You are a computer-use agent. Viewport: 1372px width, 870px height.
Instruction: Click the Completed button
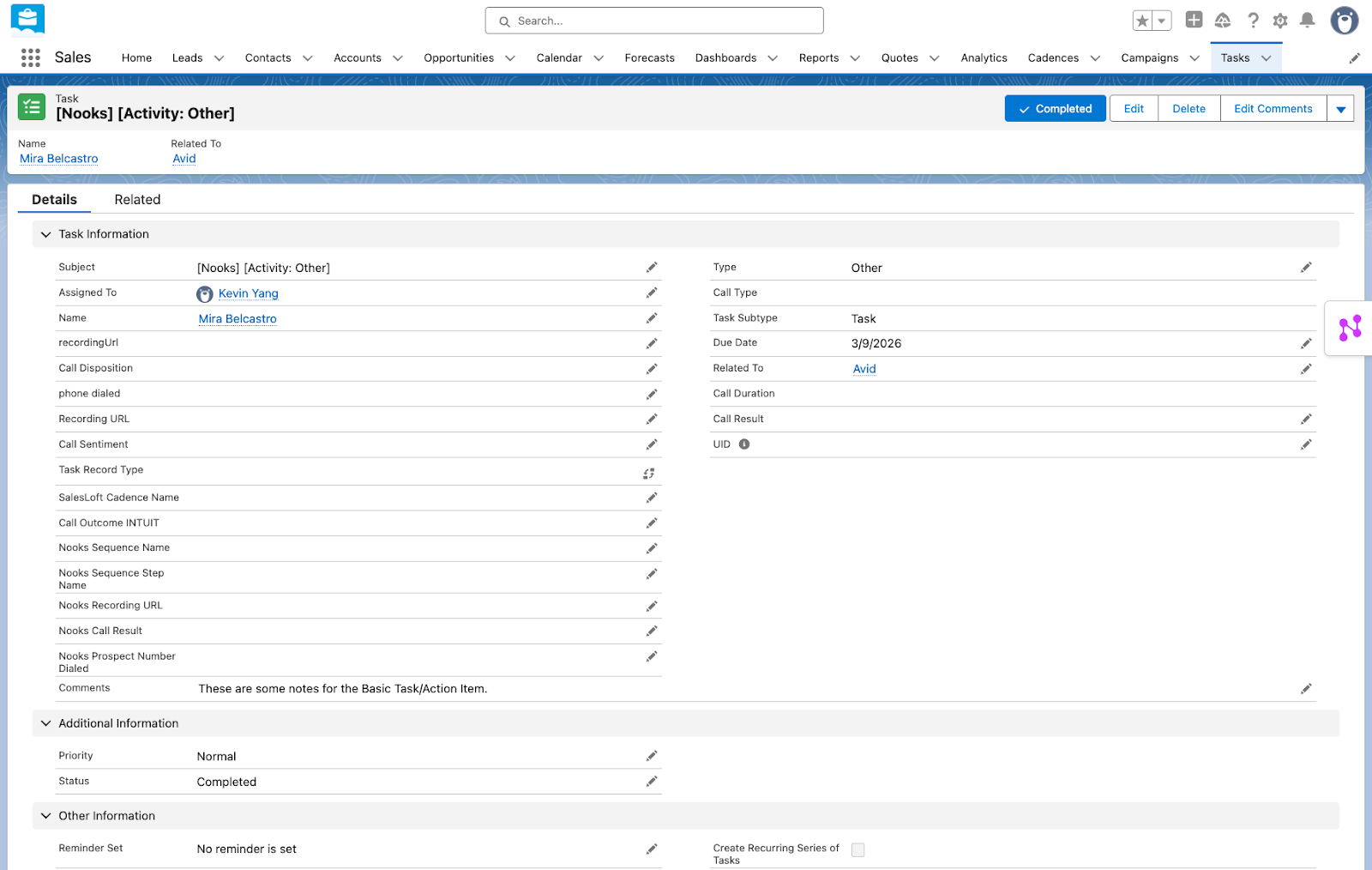click(1056, 109)
